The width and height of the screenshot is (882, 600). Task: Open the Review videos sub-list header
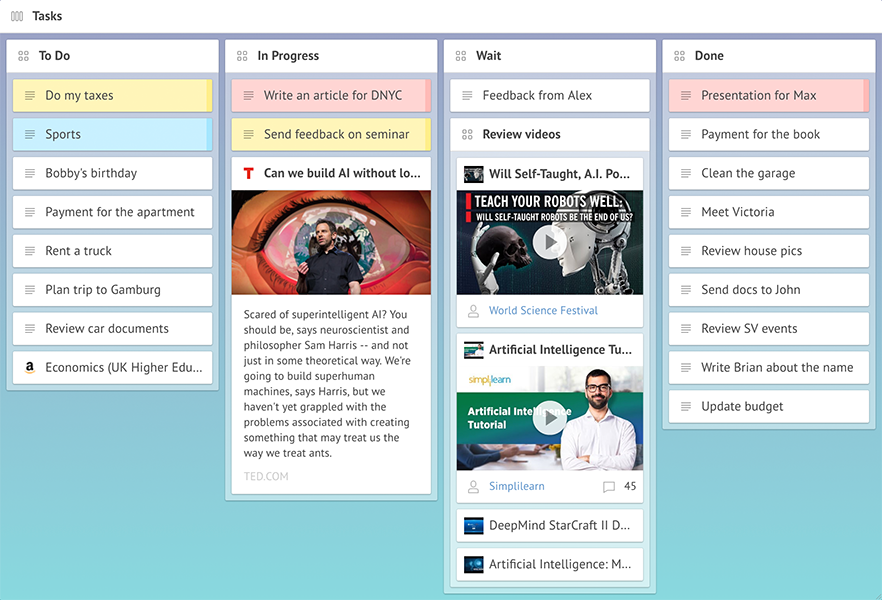550,134
